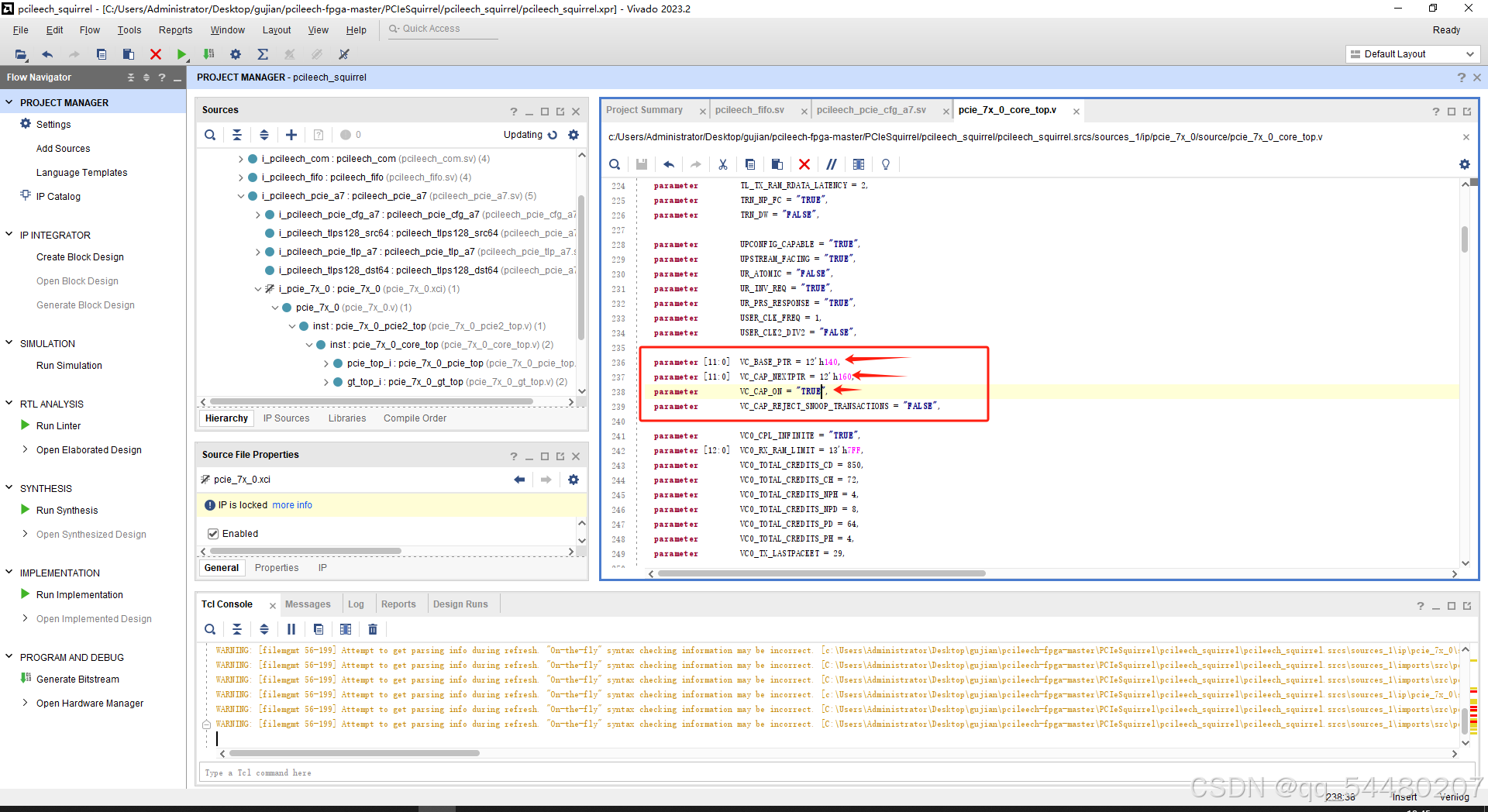The width and height of the screenshot is (1488, 812).
Task: Click the Run Synthesis green arrow in main toolbar
Action: click(181, 54)
